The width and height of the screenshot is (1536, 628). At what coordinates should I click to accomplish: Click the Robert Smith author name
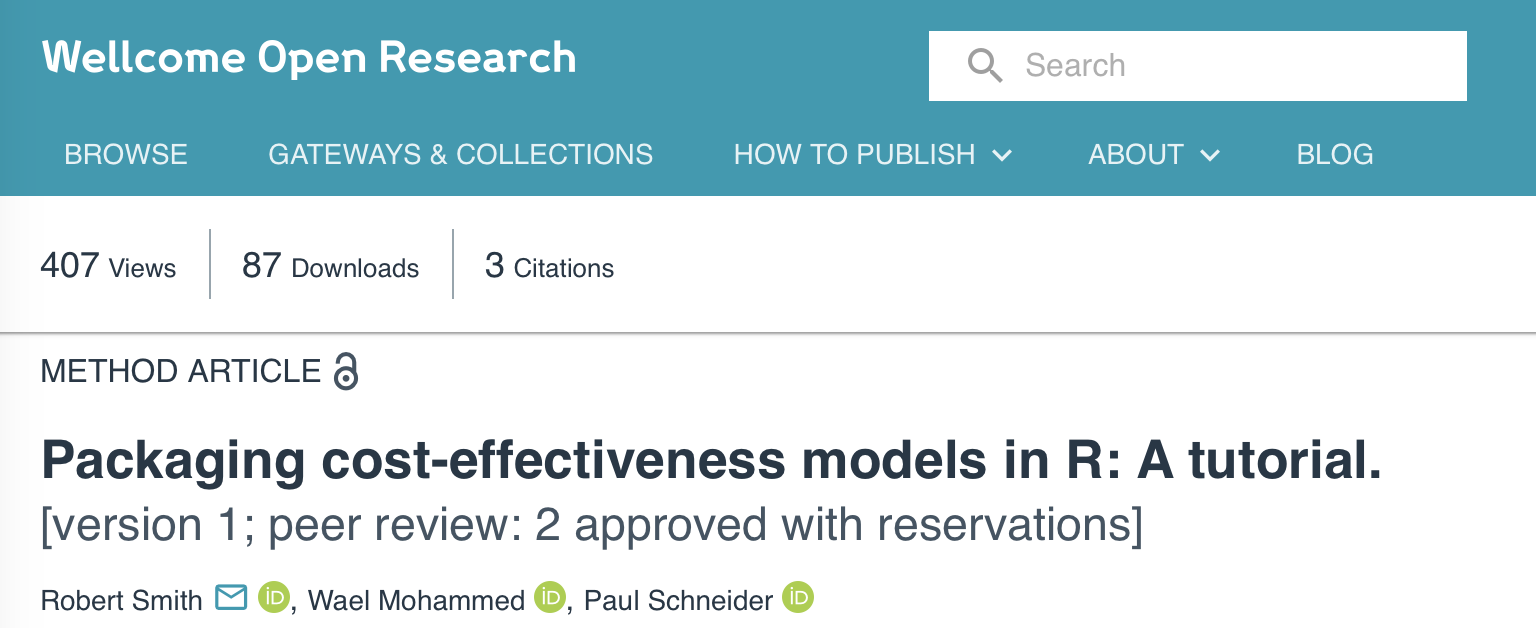click(x=121, y=600)
